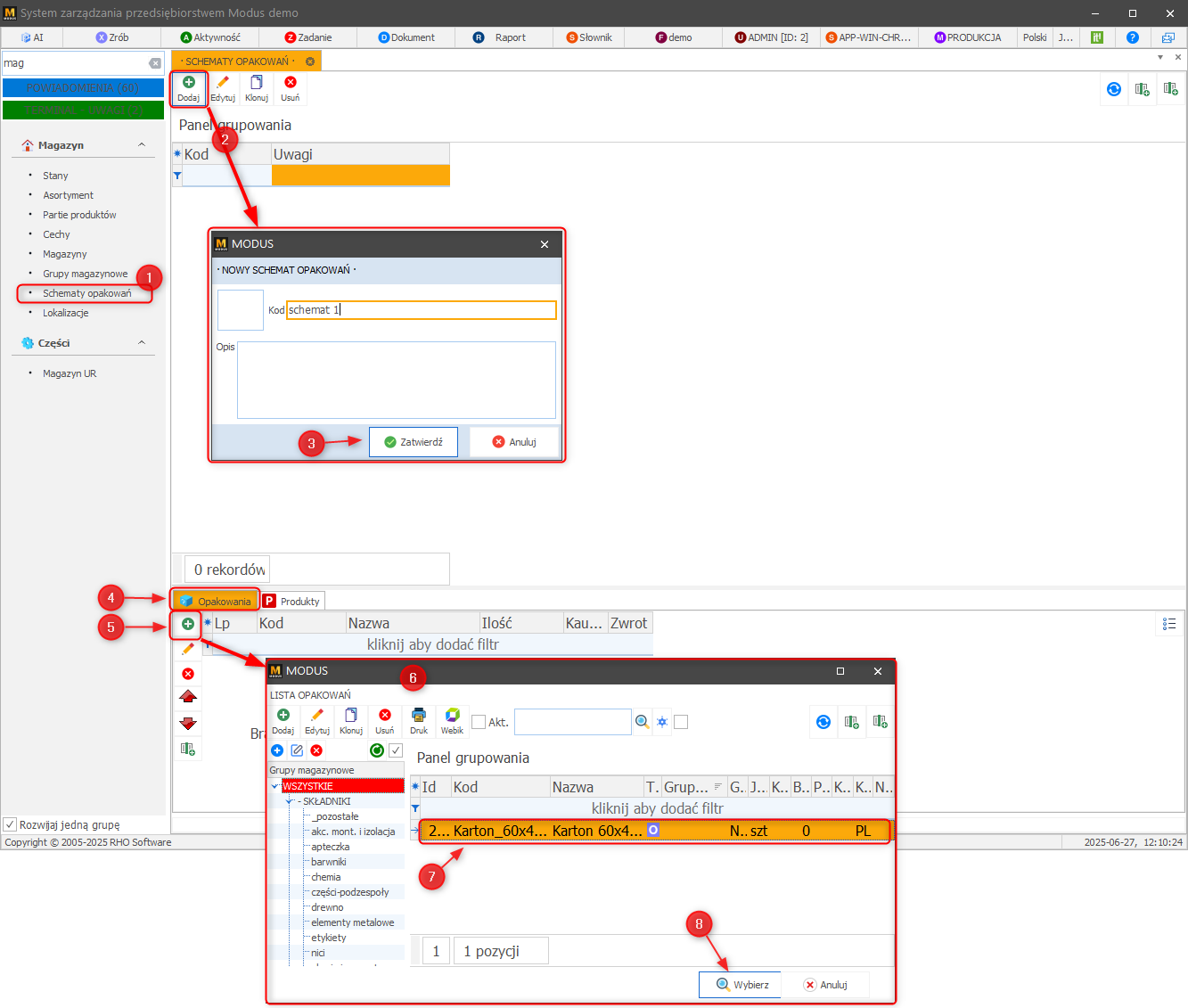Select 'elementy metalowe' group in the tree

tap(352, 922)
